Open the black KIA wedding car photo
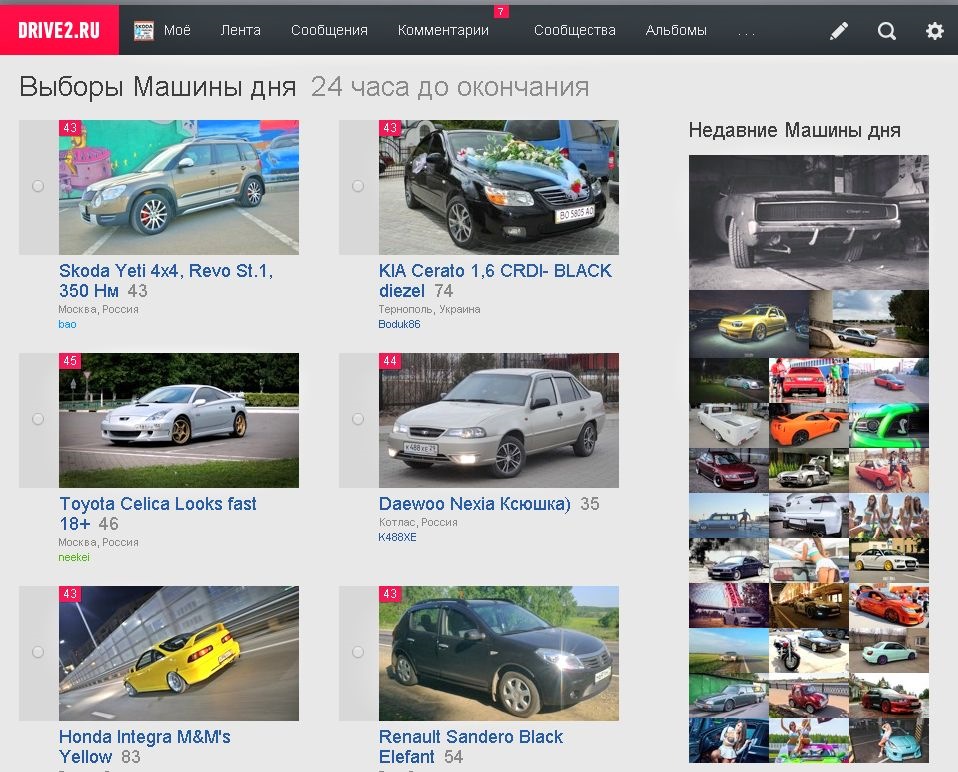Image resolution: width=958 pixels, height=772 pixels. 499,188
